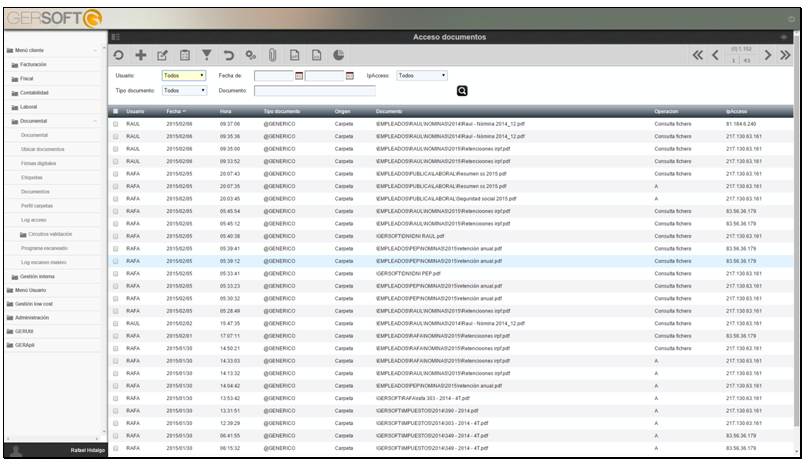Open the Tipo documento dropdown
The height and width of the screenshot is (460, 803).
tap(184, 91)
